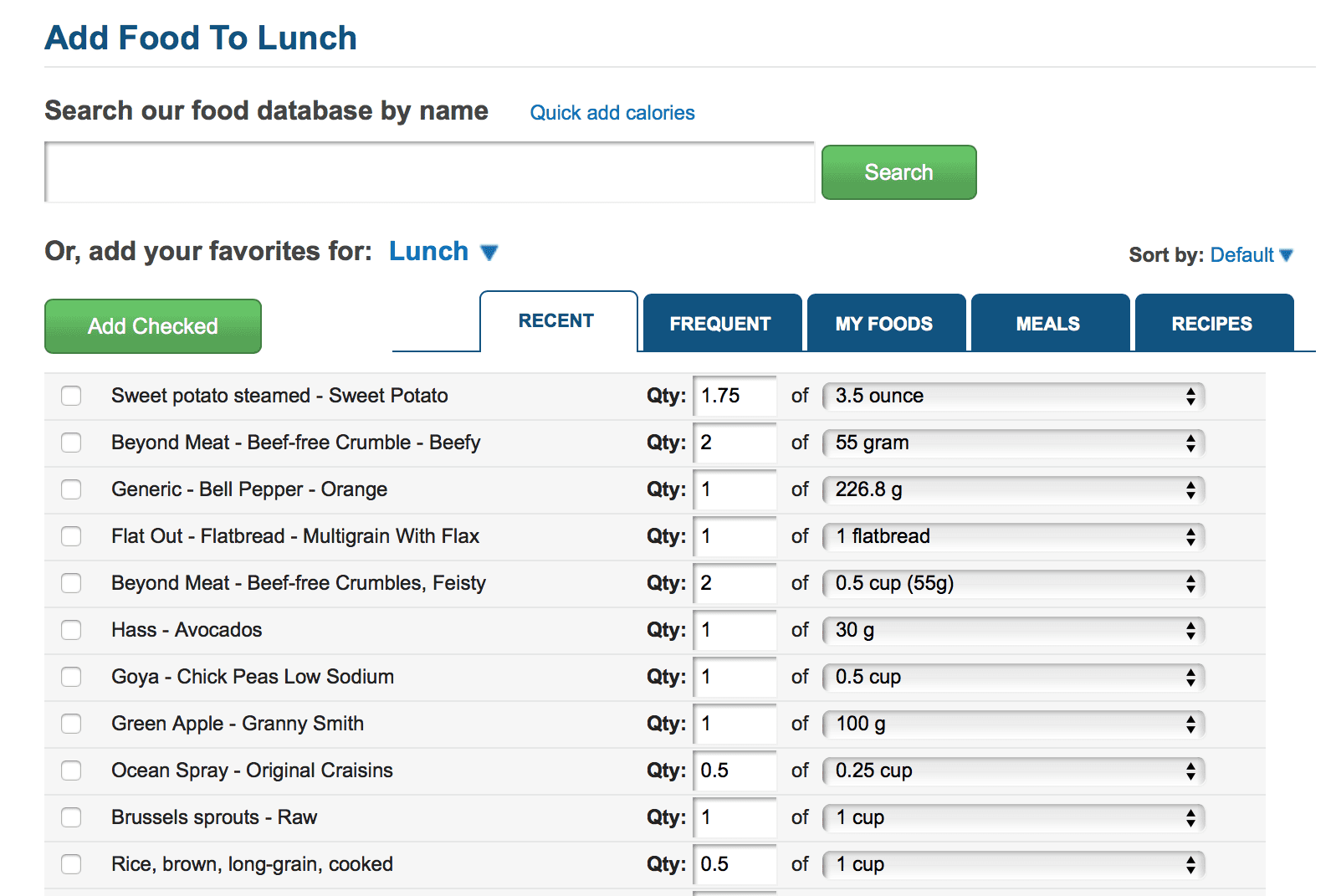Open the 3.5 ounce serving size dropdown
The height and width of the screenshot is (896, 1336).
(x=1014, y=396)
